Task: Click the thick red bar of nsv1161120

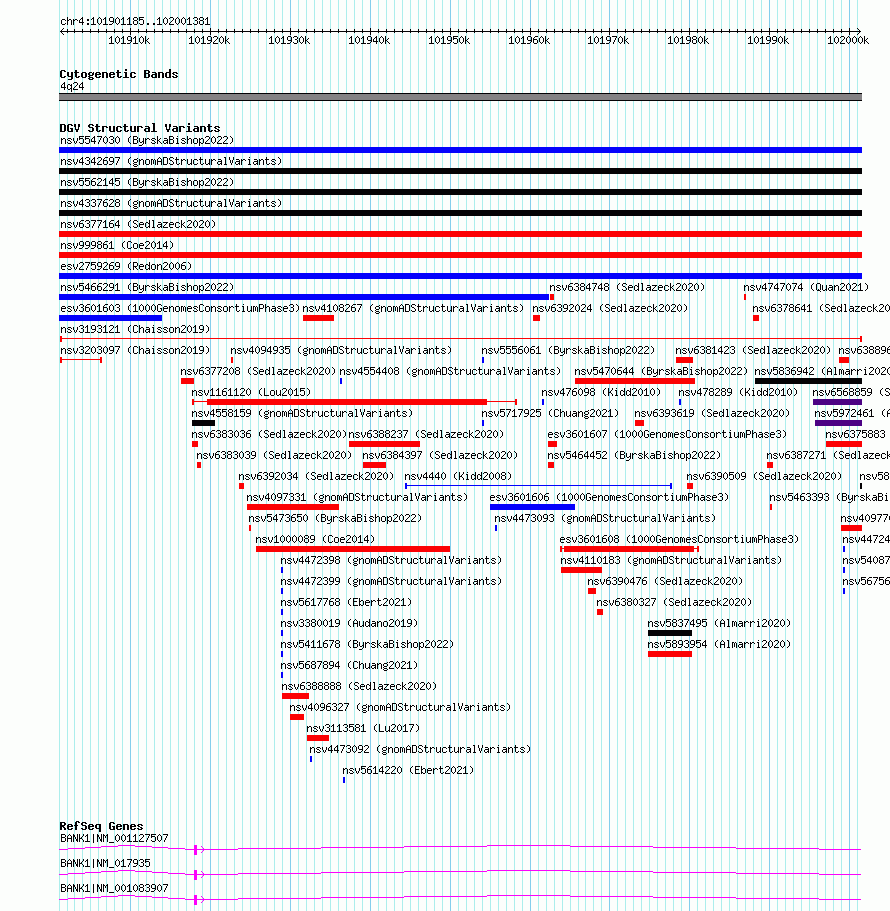Action: [x=347, y=401]
